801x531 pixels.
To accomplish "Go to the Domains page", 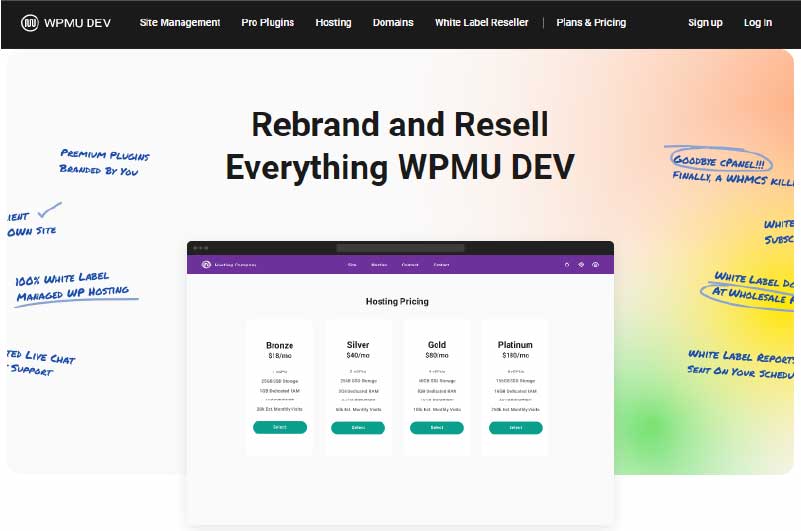I will click(393, 22).
